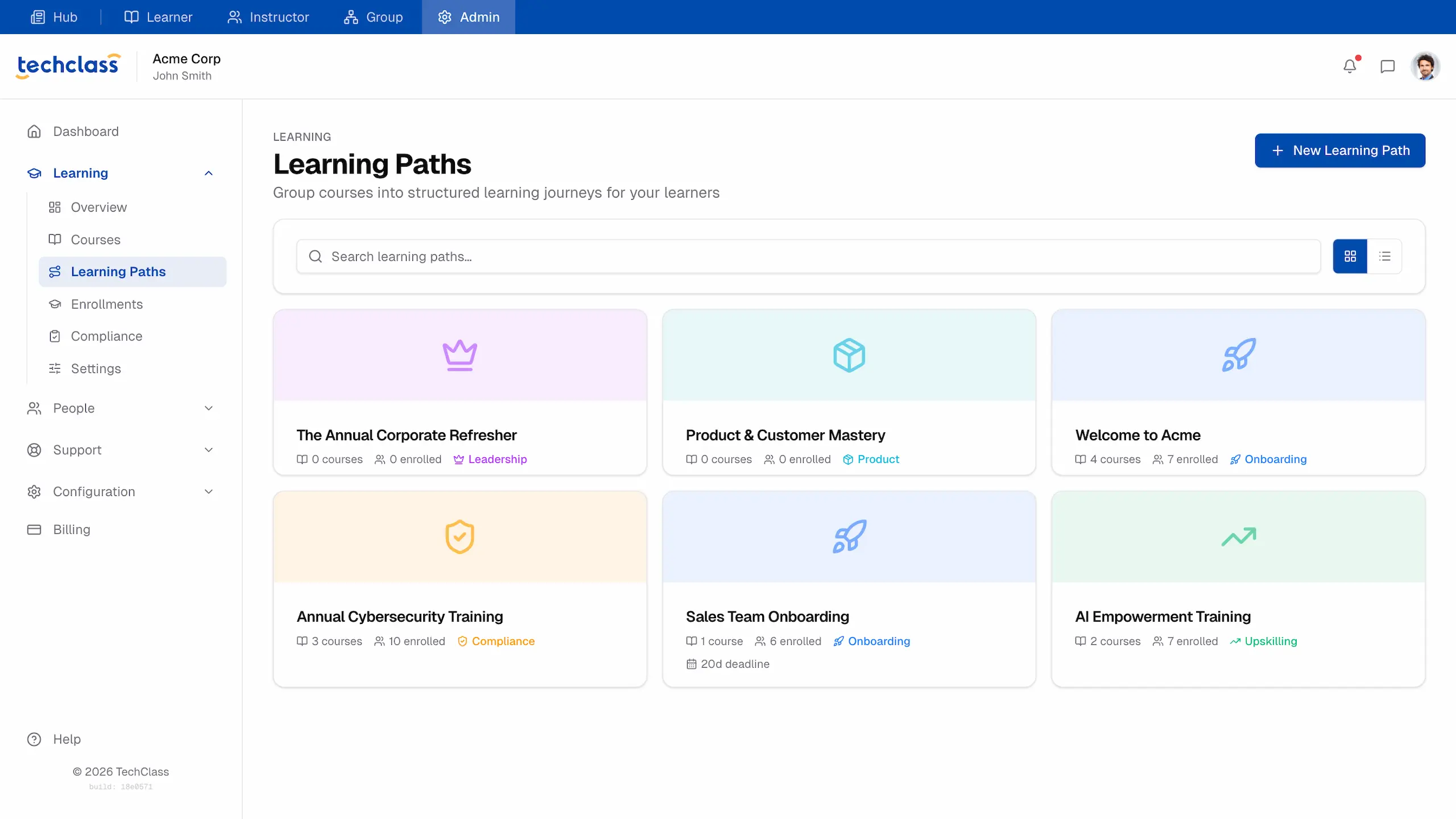Click the New Learning Path button

coord(1339,150)
